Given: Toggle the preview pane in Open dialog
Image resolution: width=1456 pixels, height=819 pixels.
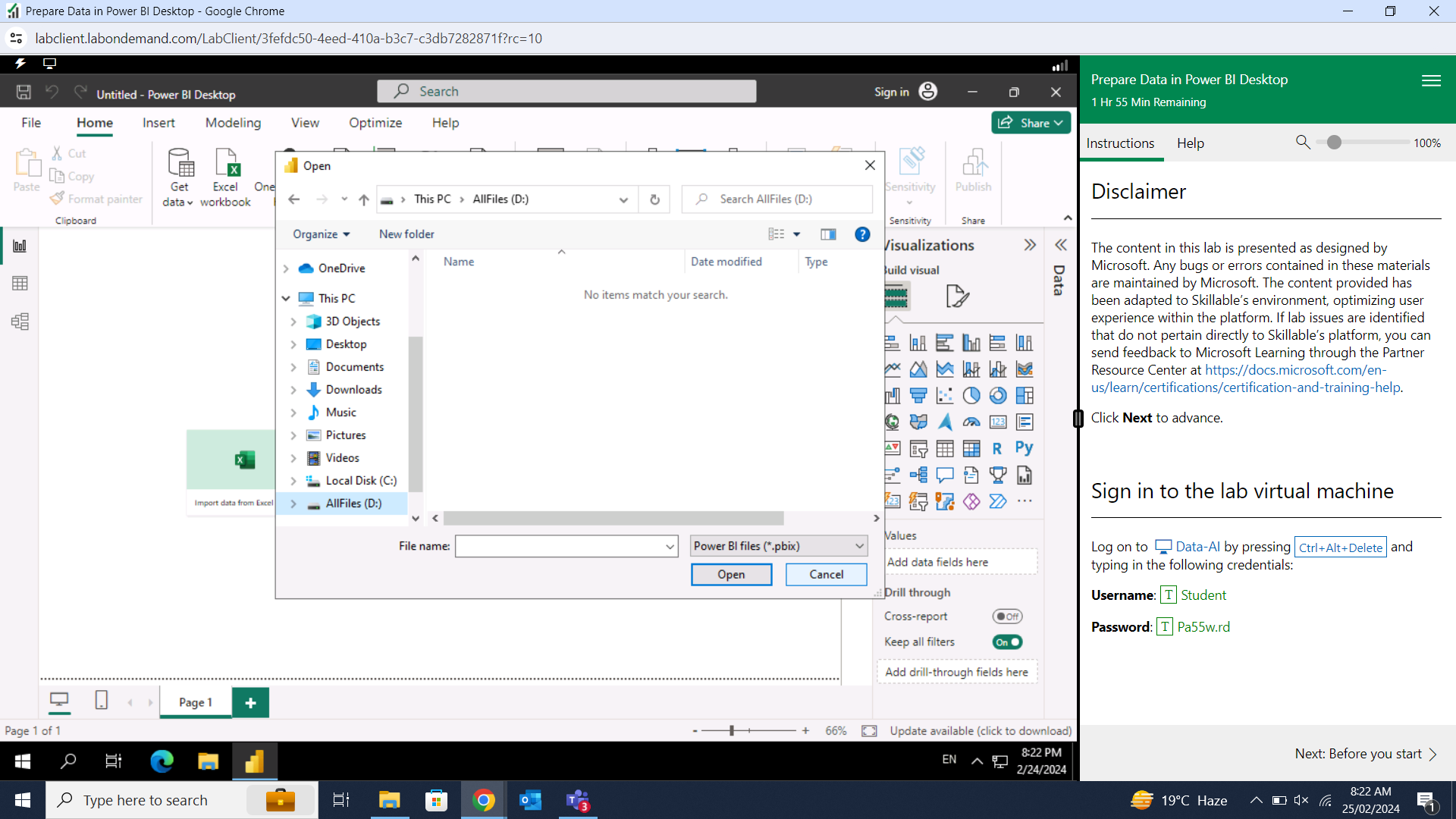Looking at the screenshot, I should pyautogui.click(x=828, y=234).
